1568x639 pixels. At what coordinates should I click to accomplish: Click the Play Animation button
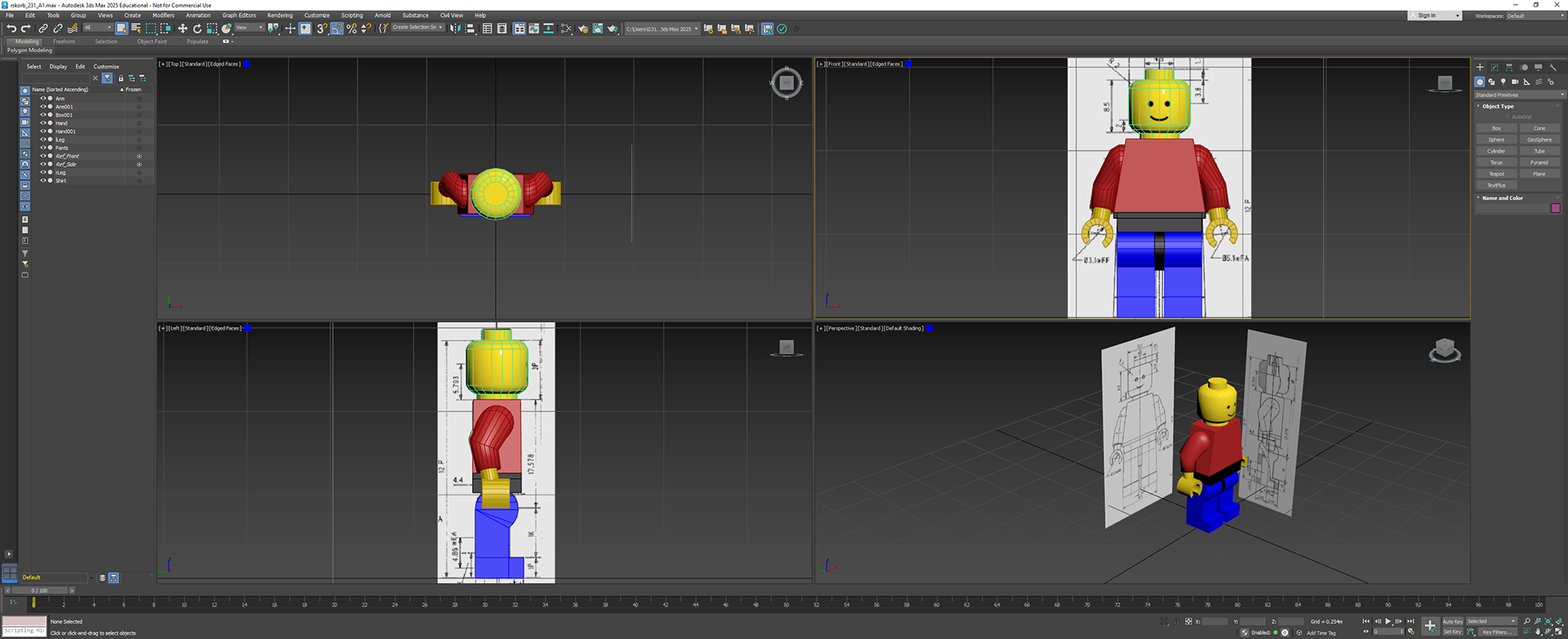click(x=1388, y=621)
